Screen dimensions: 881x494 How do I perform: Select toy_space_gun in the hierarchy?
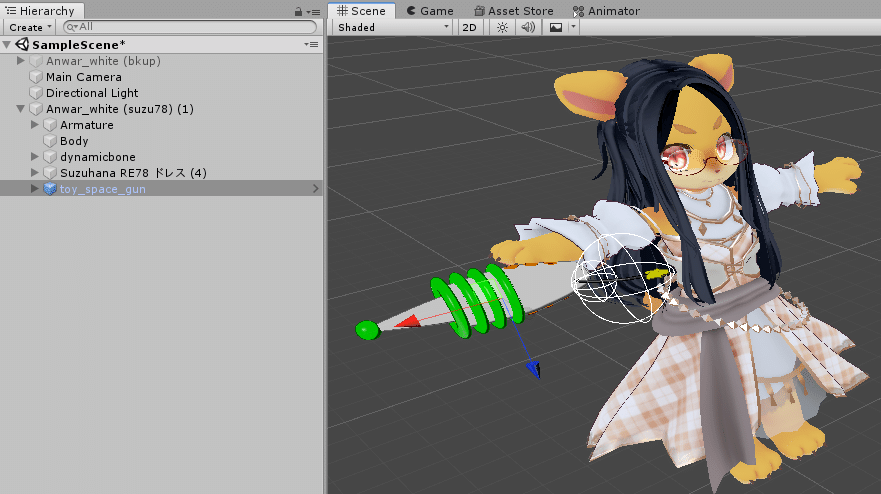click(x=103, y=189)
